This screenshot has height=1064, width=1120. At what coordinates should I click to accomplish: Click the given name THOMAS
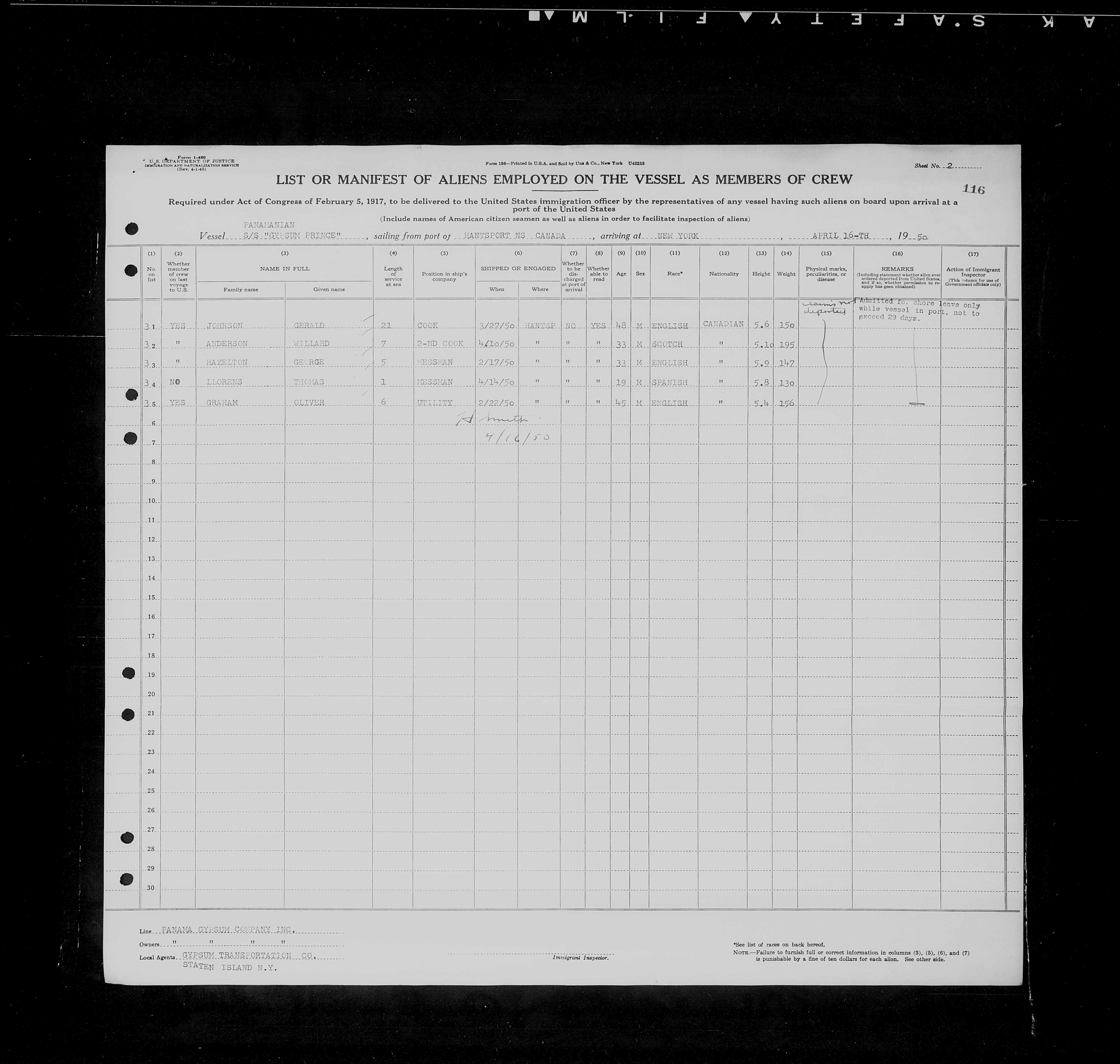pos(309,382)
